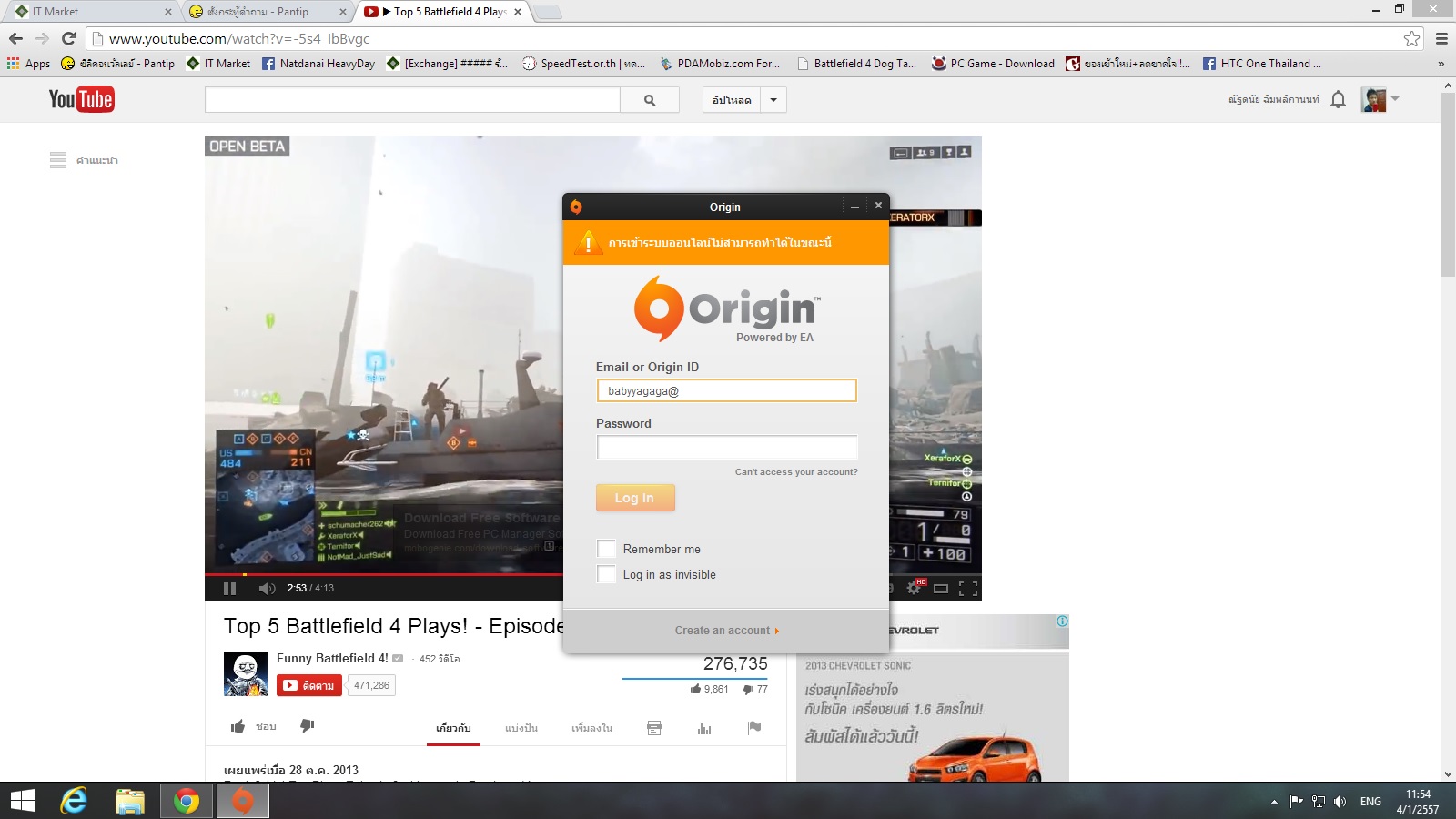Click the ad info icon on Chevrolet ad
The height and width of the screenshot is (819, 1456).
[1062, 622]
